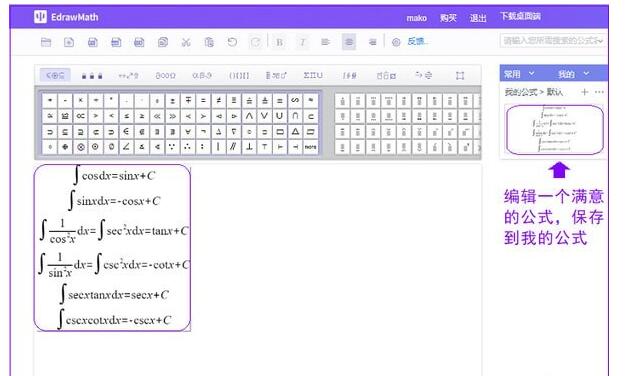Click the EdrawMath logo

coord(66,17)
